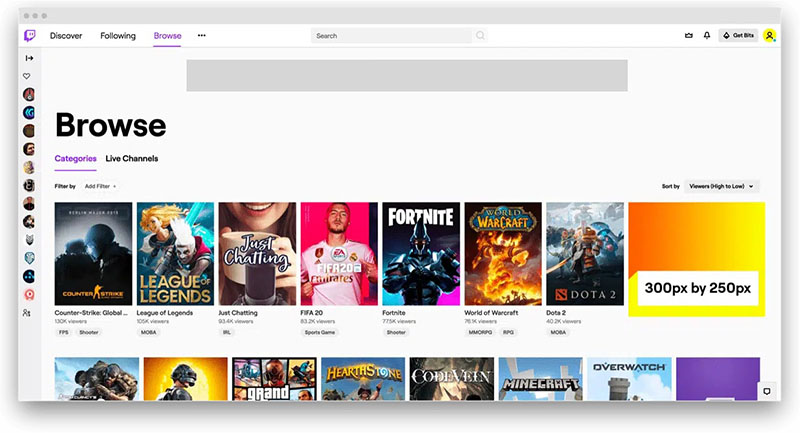Click in the Search input field
Image resolution: width=800 pixels, height=433 pixels.
[x=390, y=36]
